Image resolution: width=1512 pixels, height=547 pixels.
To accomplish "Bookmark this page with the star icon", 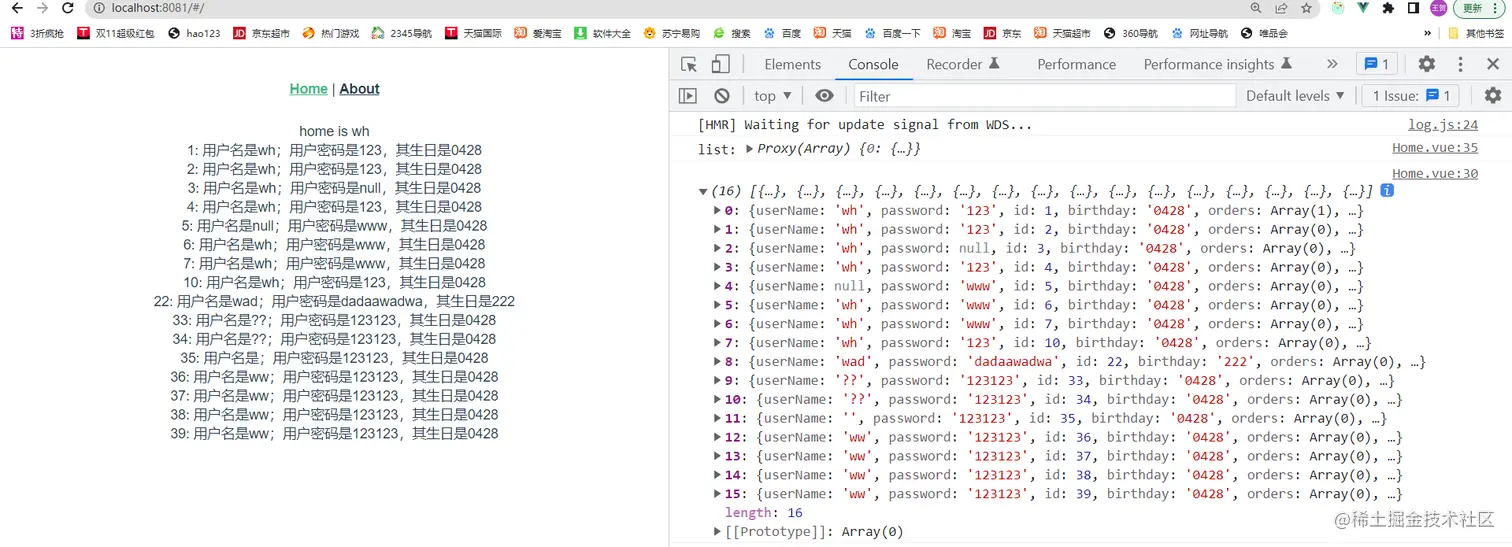I will (1306, 8).
